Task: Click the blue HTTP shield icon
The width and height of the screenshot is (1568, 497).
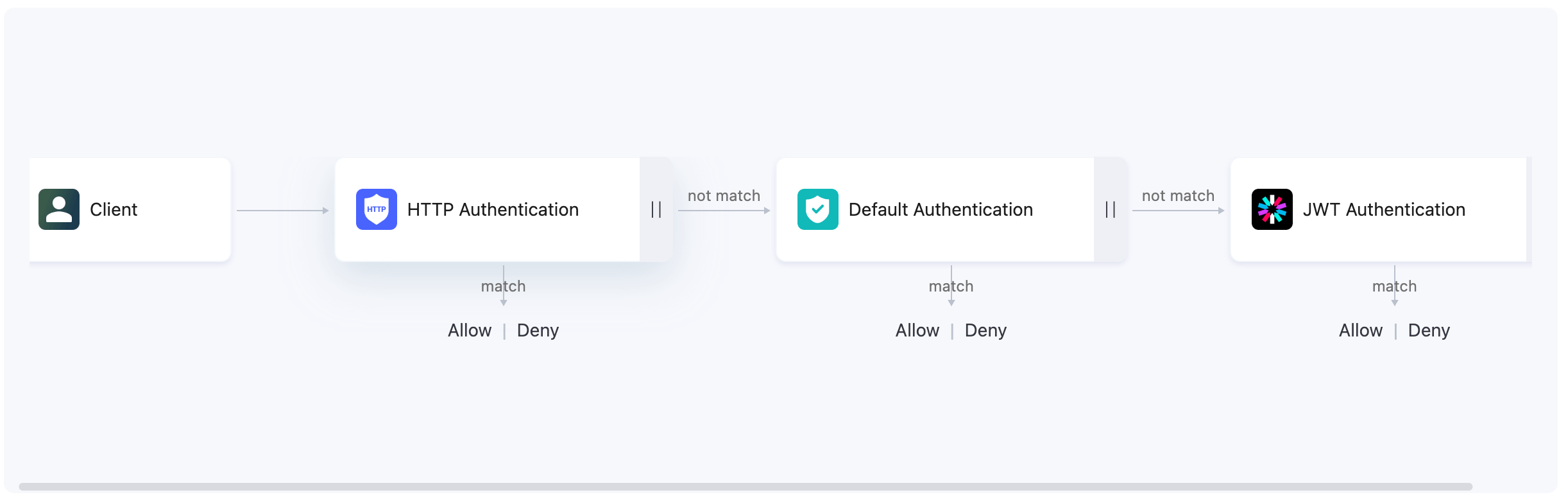Action: (x=376, y=209)
